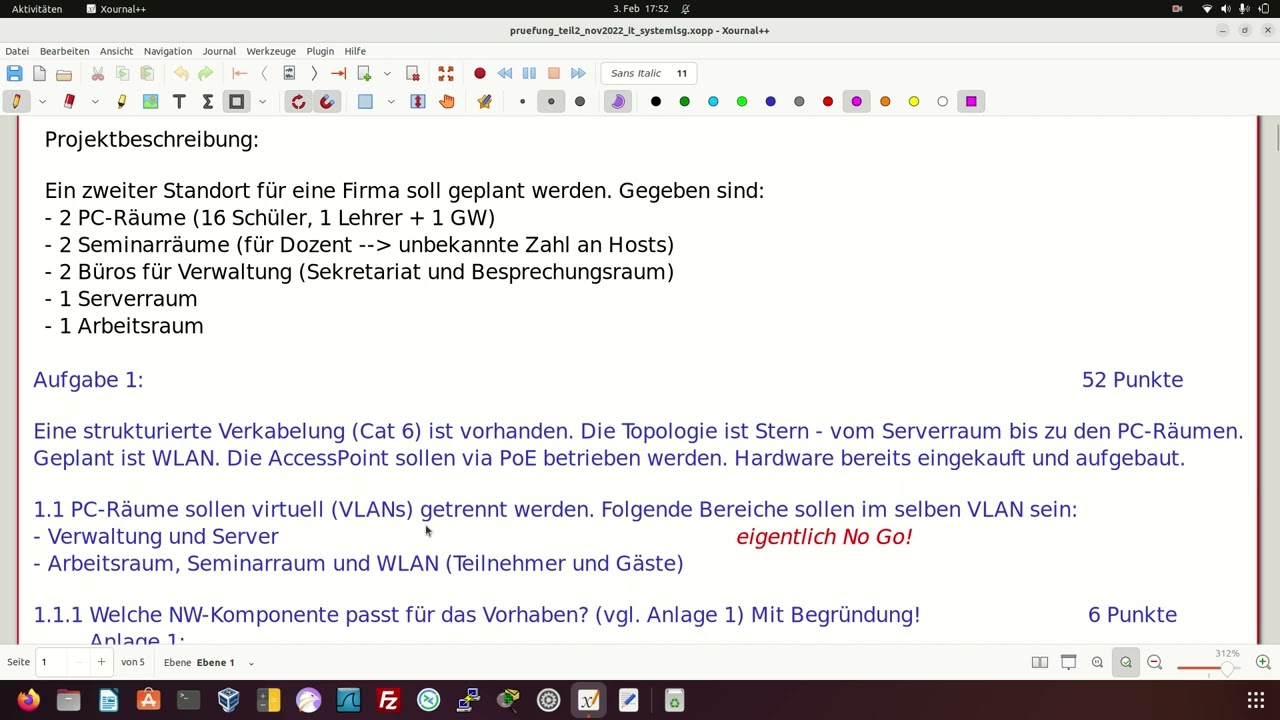Choose the Select Region tool
Image resolution: width=1280 pixels, height=720 pixels.
click(365, 101)
